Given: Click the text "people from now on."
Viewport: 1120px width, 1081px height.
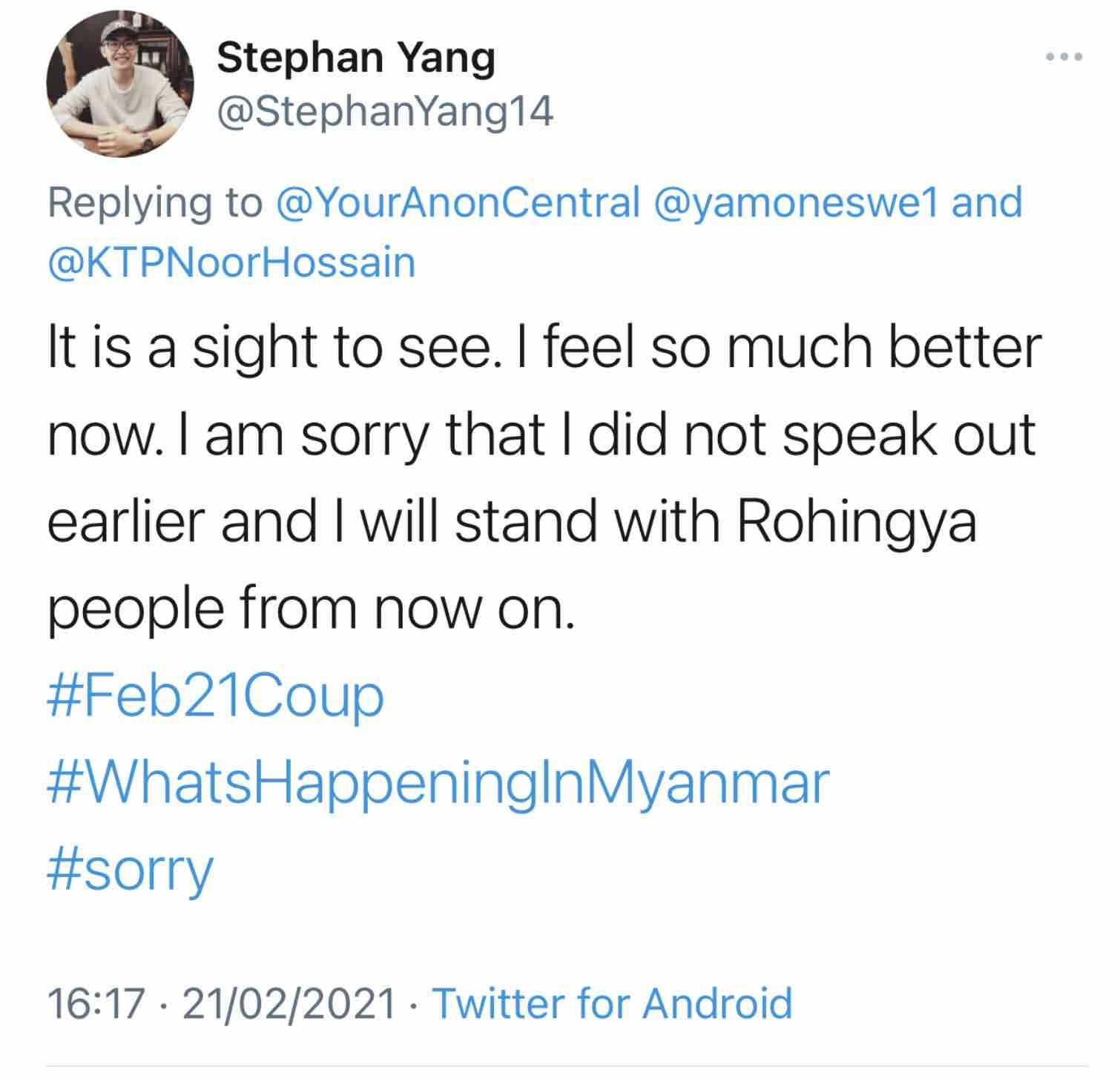Looking at the screenshot, I should (312, 609).
